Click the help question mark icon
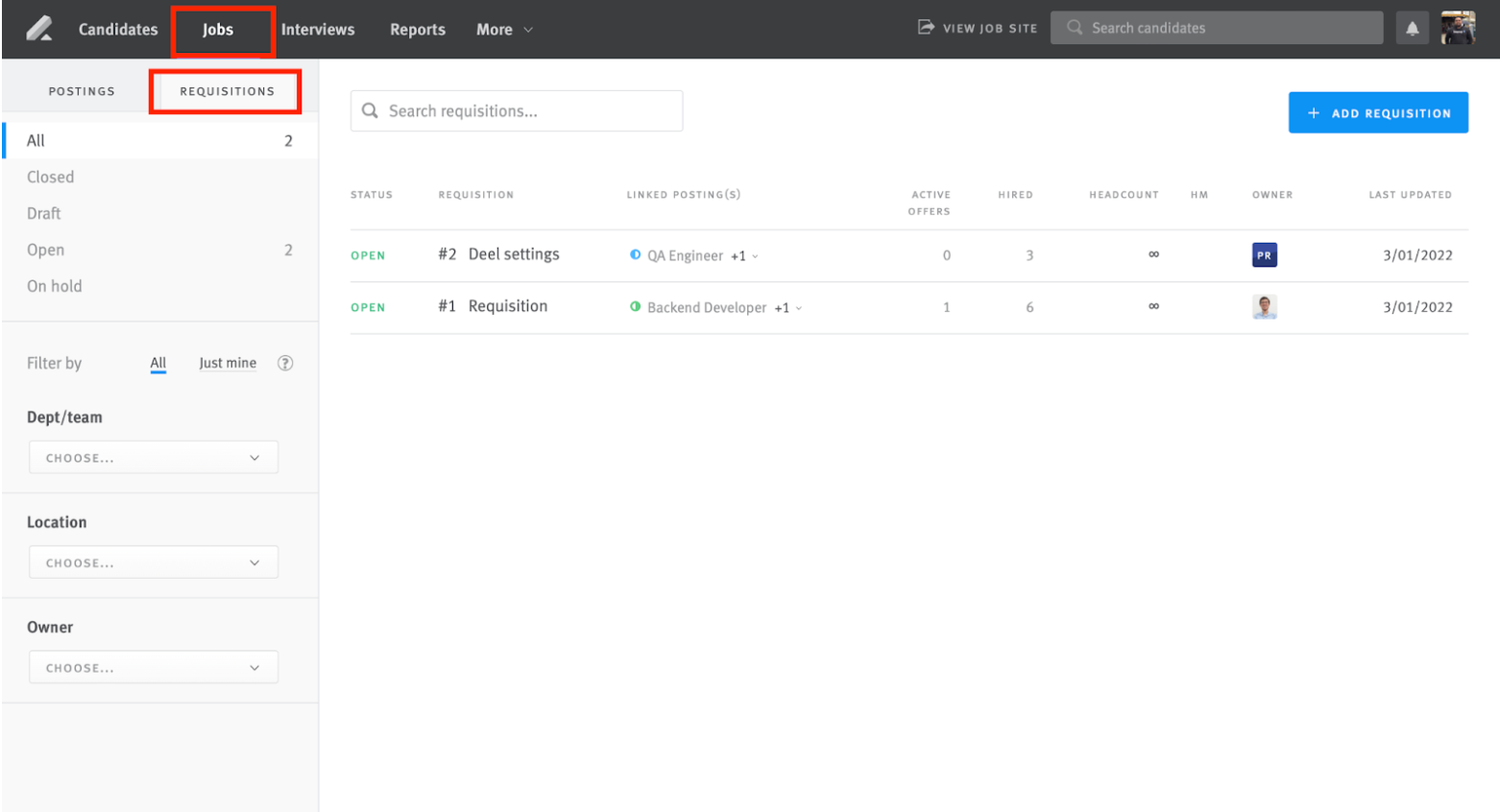 [285, 363]
